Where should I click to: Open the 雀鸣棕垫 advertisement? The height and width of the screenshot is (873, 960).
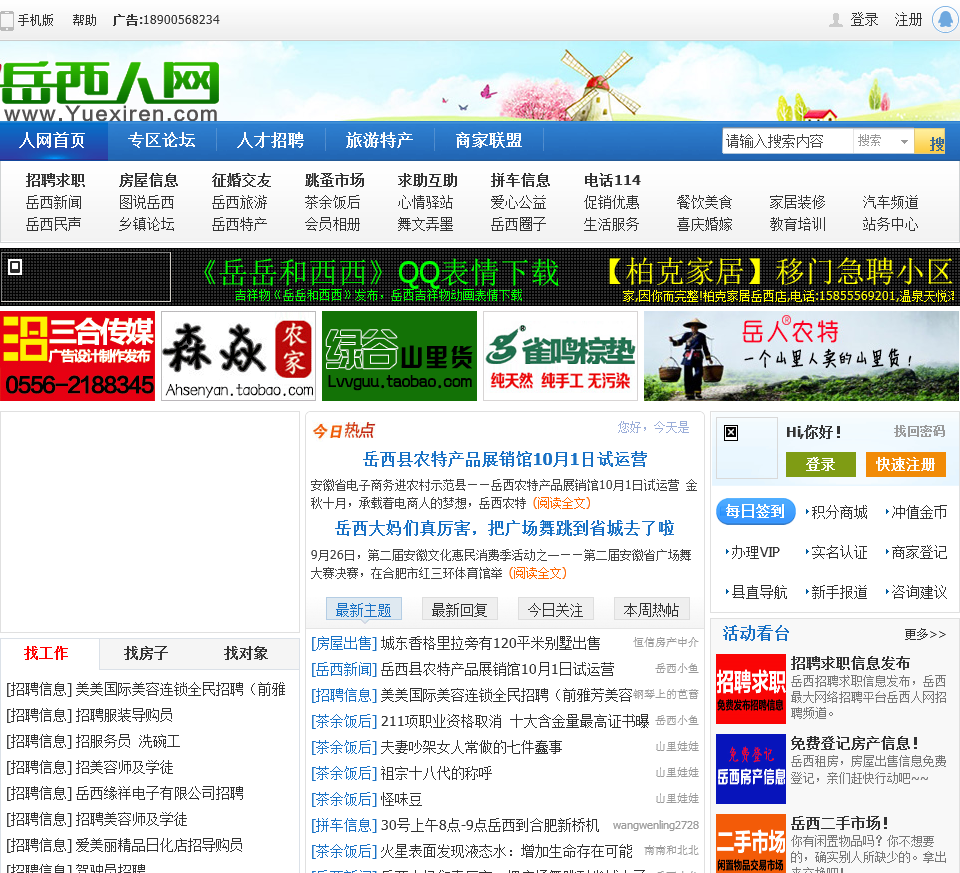pyautogui.click(x=560, y=356)
